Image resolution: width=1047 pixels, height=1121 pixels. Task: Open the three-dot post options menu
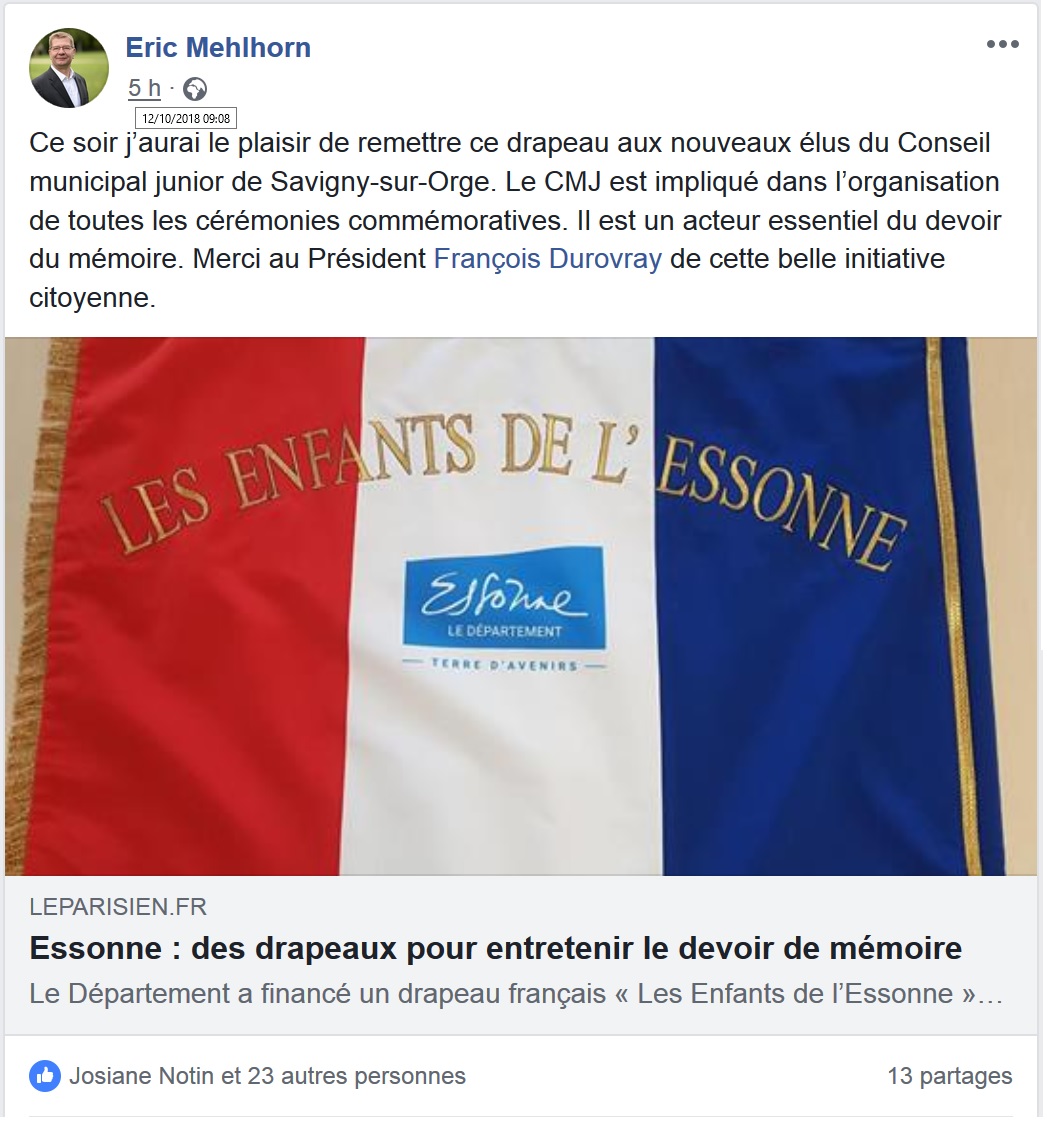[1002, 44]
